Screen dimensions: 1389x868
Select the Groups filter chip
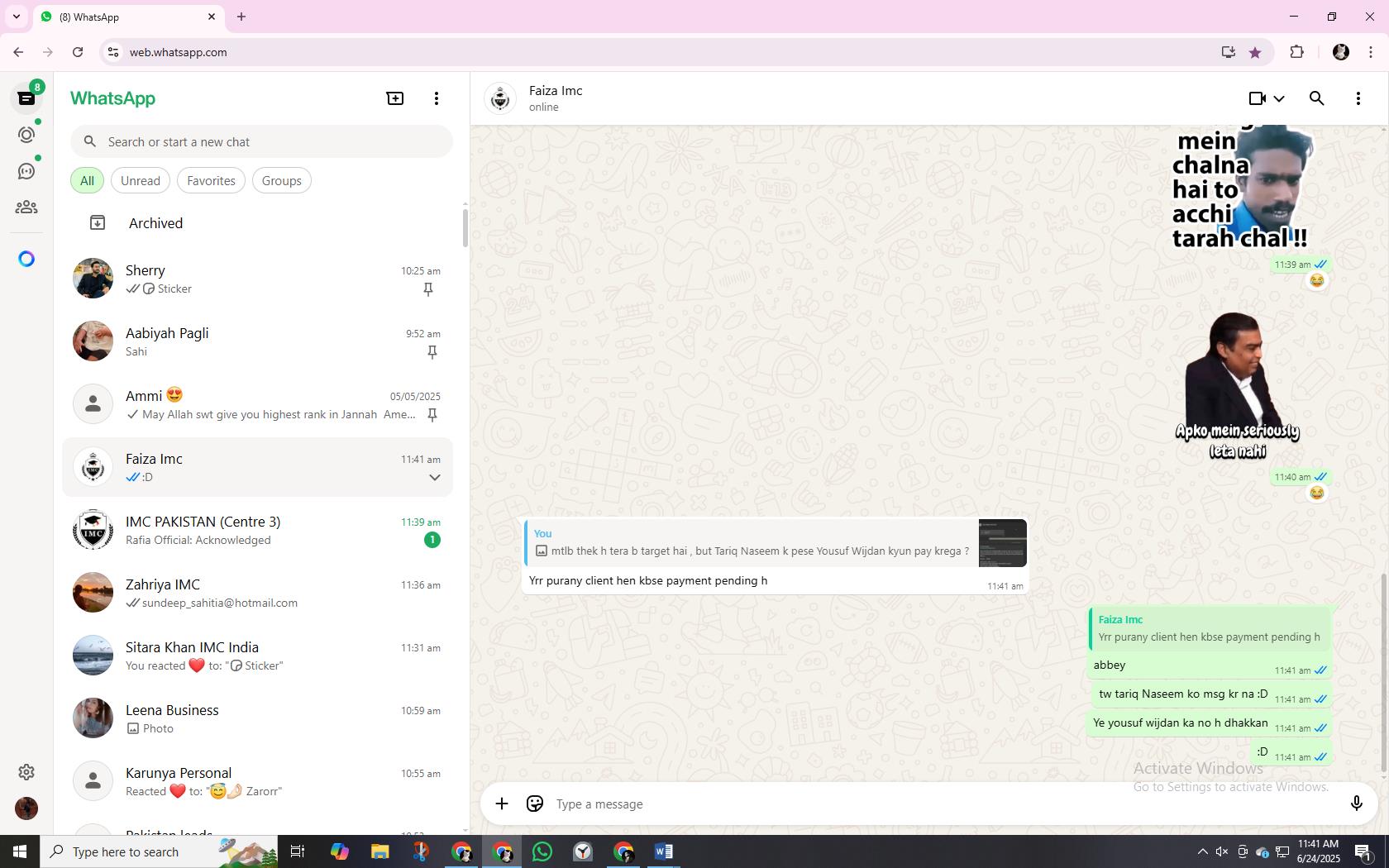(282, 181)
